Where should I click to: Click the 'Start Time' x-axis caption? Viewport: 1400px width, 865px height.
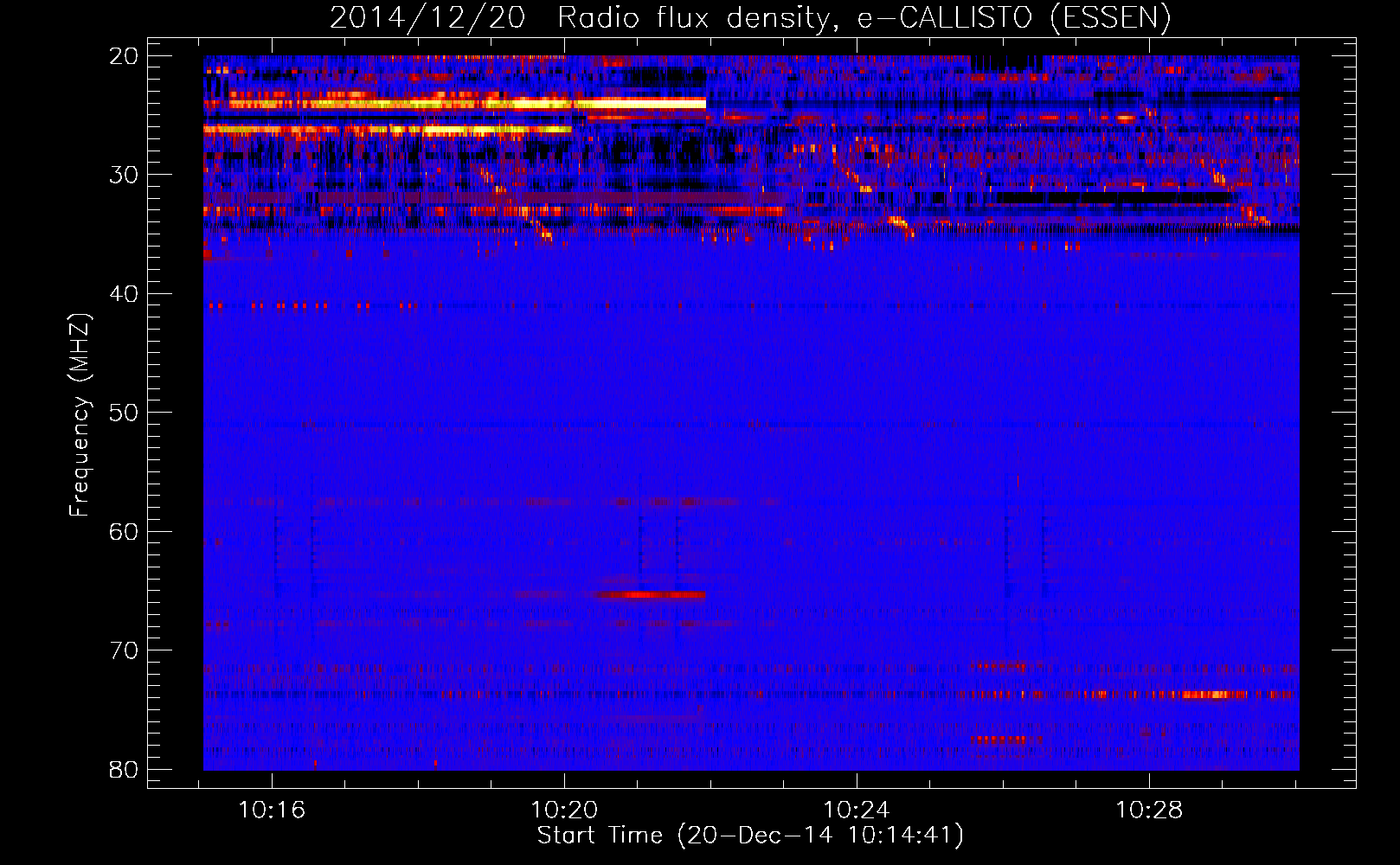coord(750,836)
